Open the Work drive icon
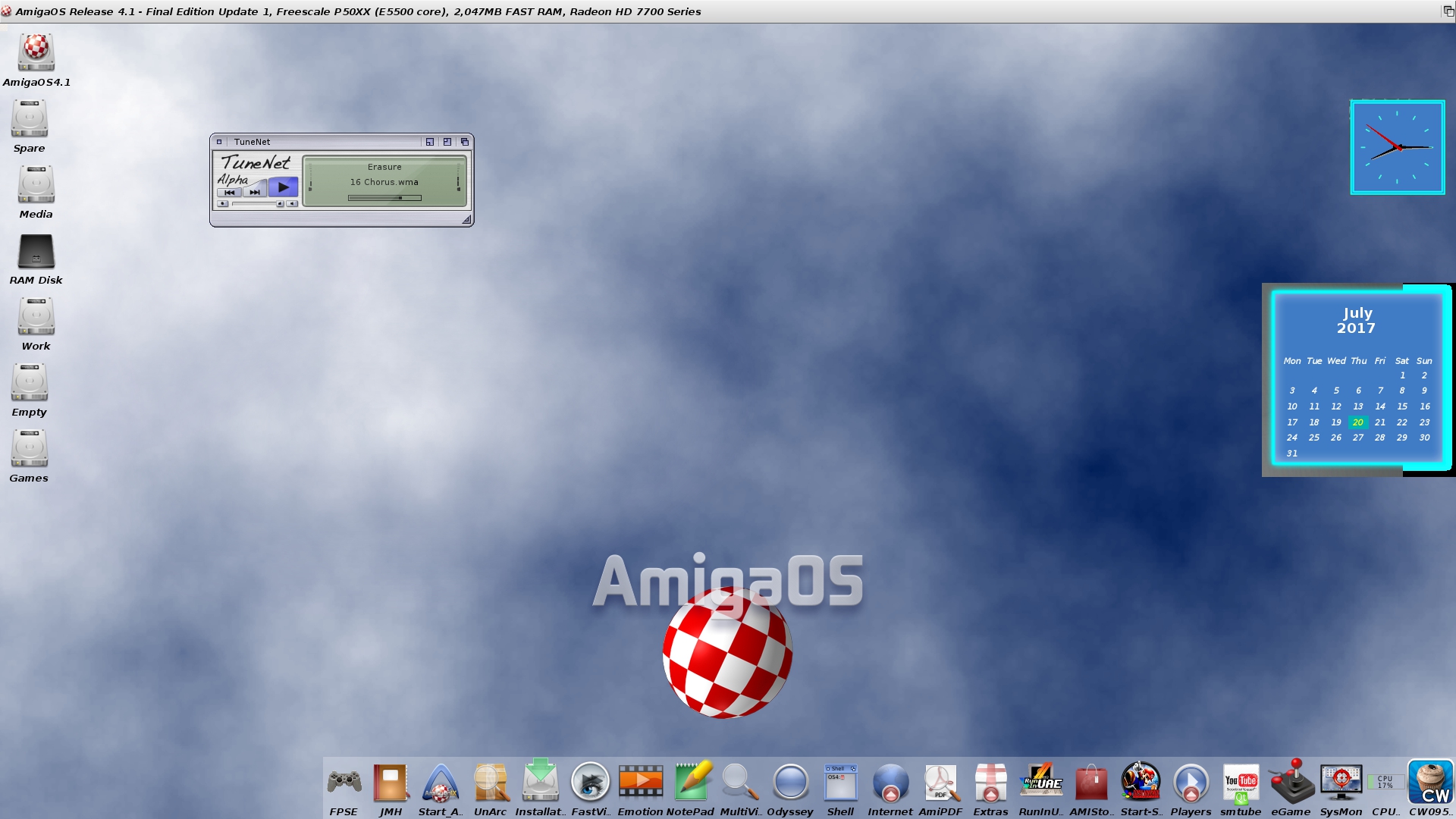The height and width of the screenshot is (819, 1456). (x=36, y=316)
